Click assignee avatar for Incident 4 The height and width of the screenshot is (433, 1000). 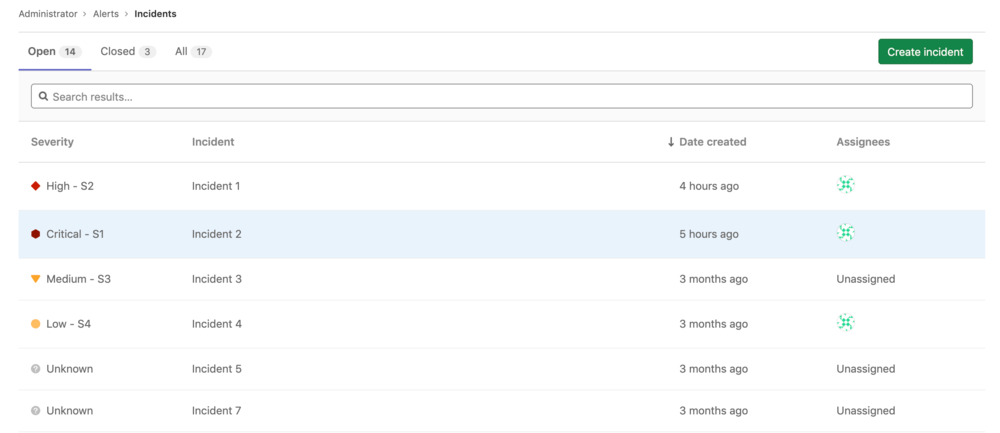(846, 322)
